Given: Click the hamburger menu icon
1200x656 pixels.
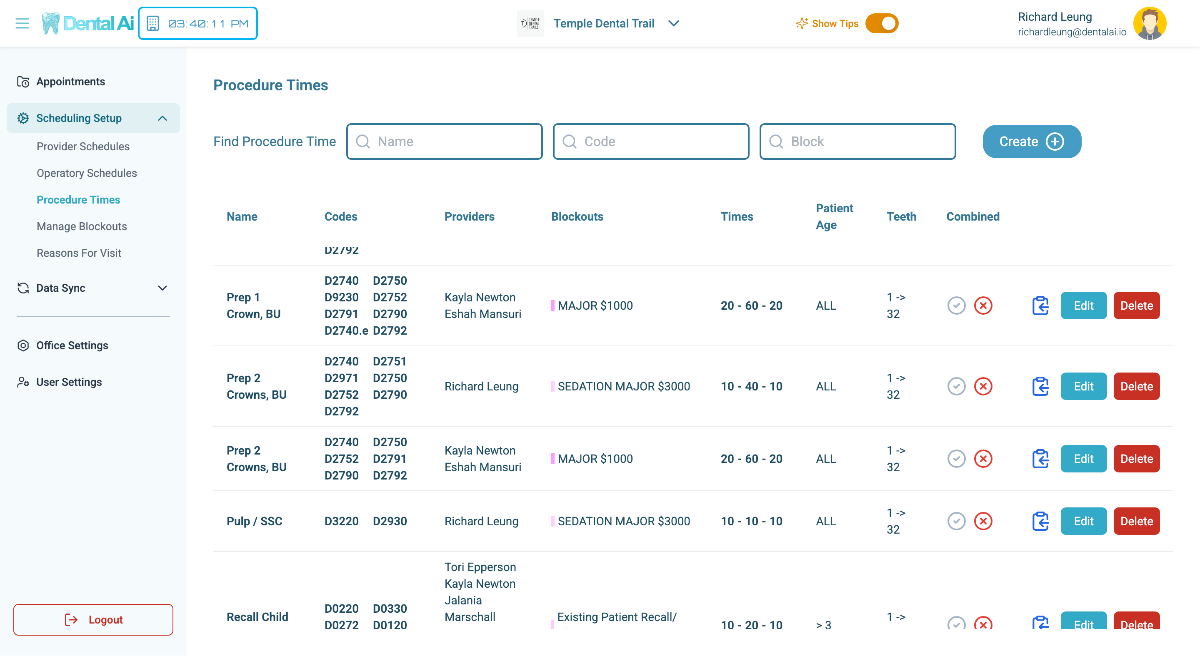Looking at the screenshot, I should point(22,23).
